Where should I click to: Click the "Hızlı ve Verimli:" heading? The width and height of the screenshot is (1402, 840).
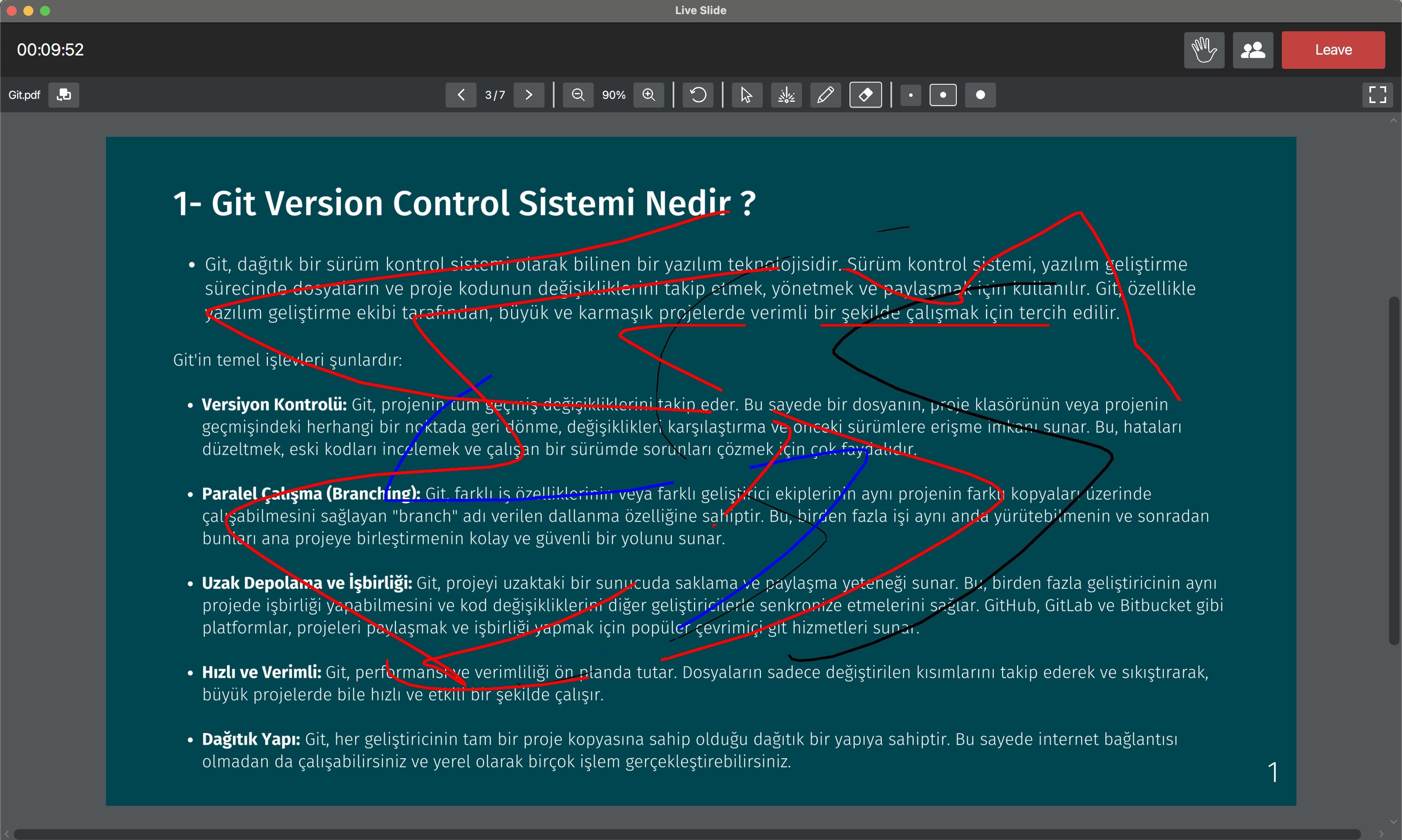point(262,672)
